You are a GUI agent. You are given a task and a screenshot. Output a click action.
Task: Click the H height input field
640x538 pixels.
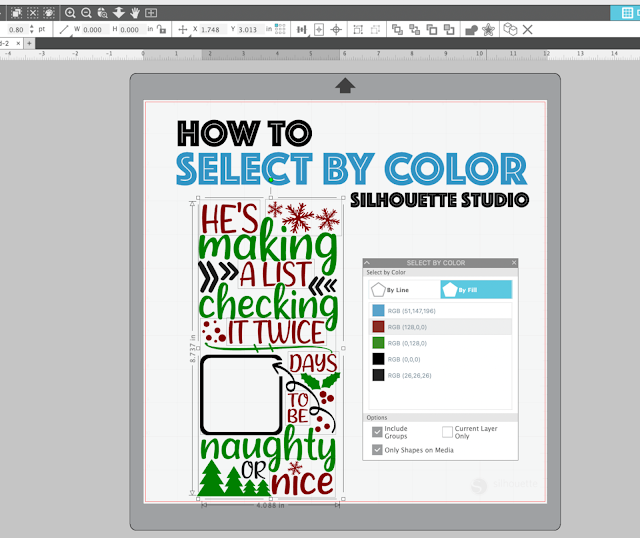pyautogui.click(x=132, y=30)
